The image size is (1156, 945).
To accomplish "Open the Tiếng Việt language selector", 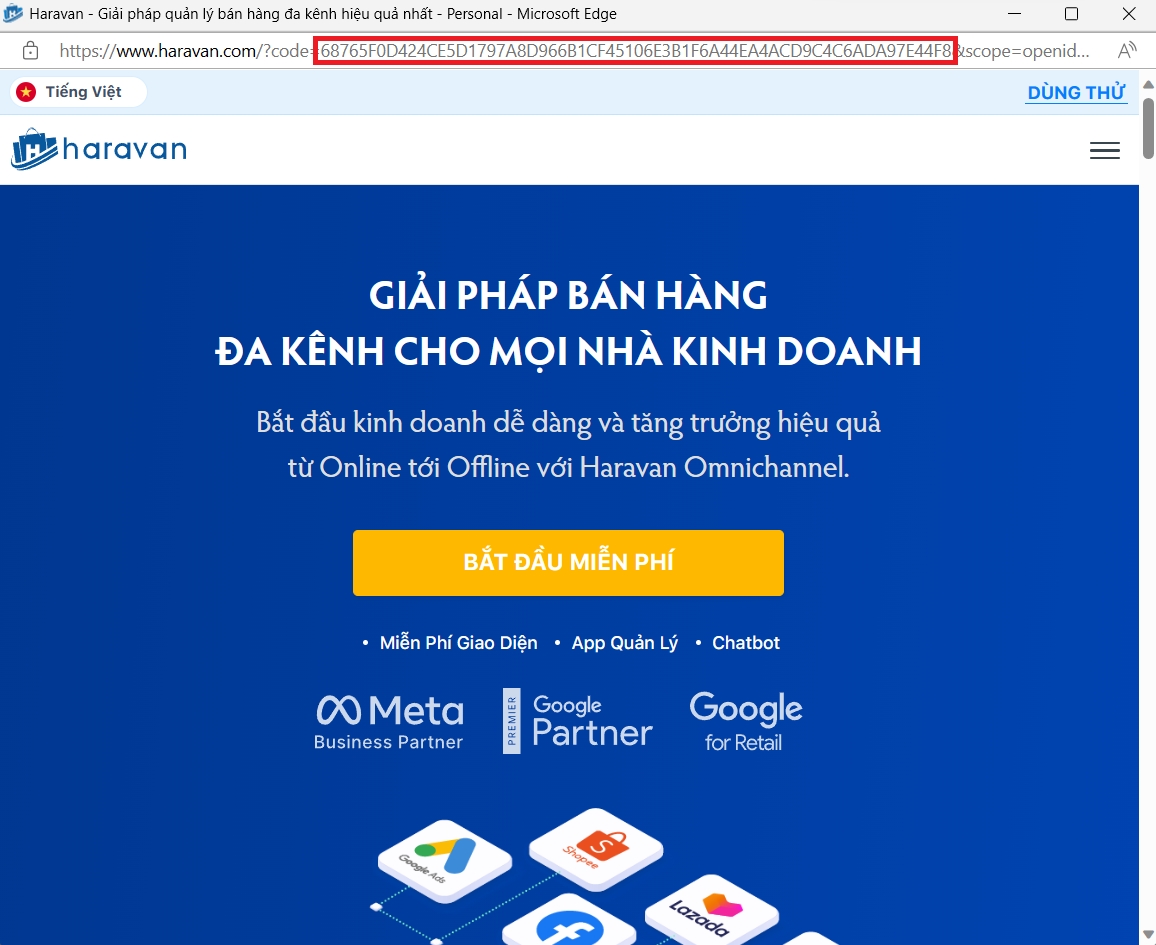I will [78, 92].
